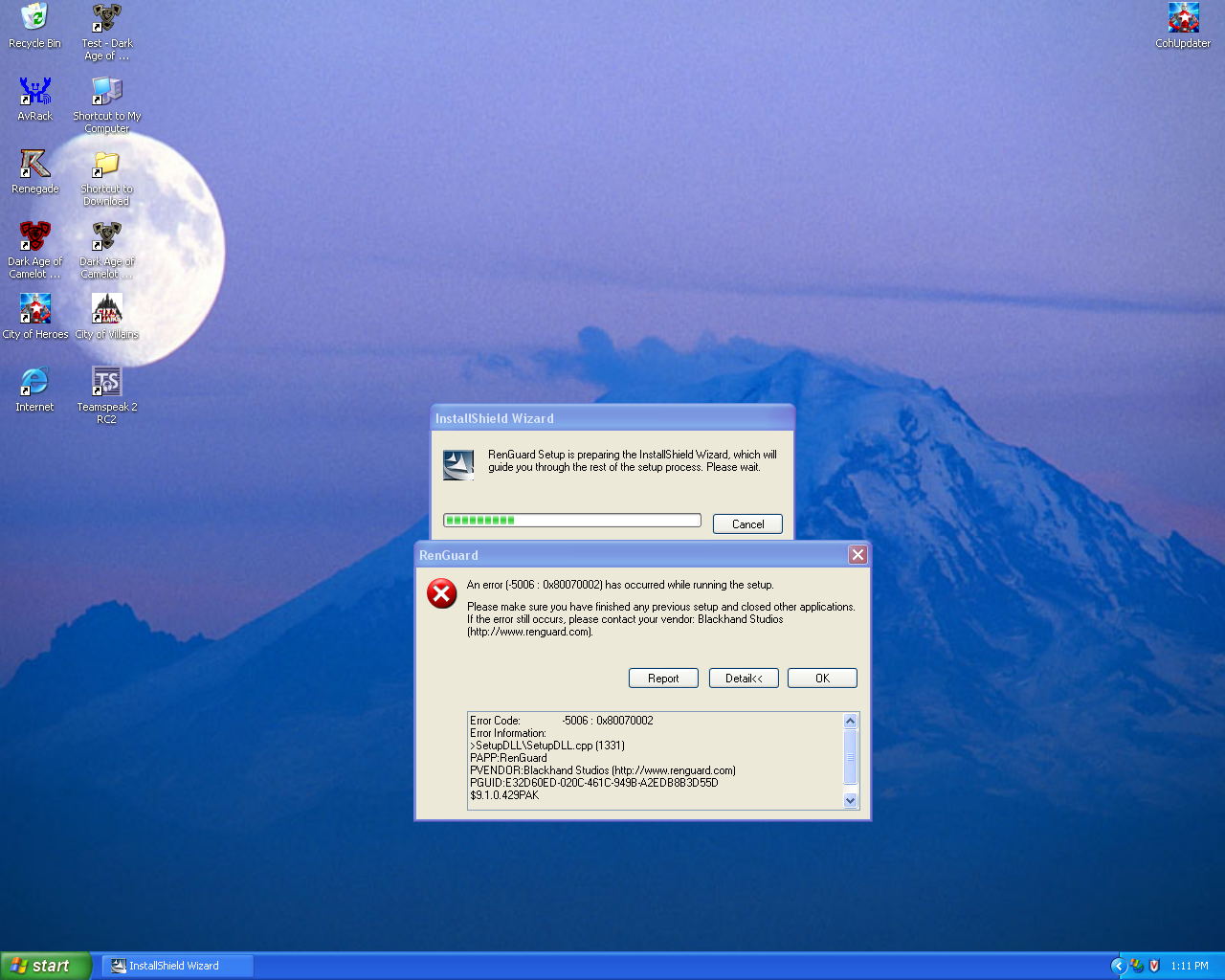This screenshot has width=1225, height=980.
Task: Open the Shortcut to Download folder
Action: pyautogui.click(x=107, y=165)
